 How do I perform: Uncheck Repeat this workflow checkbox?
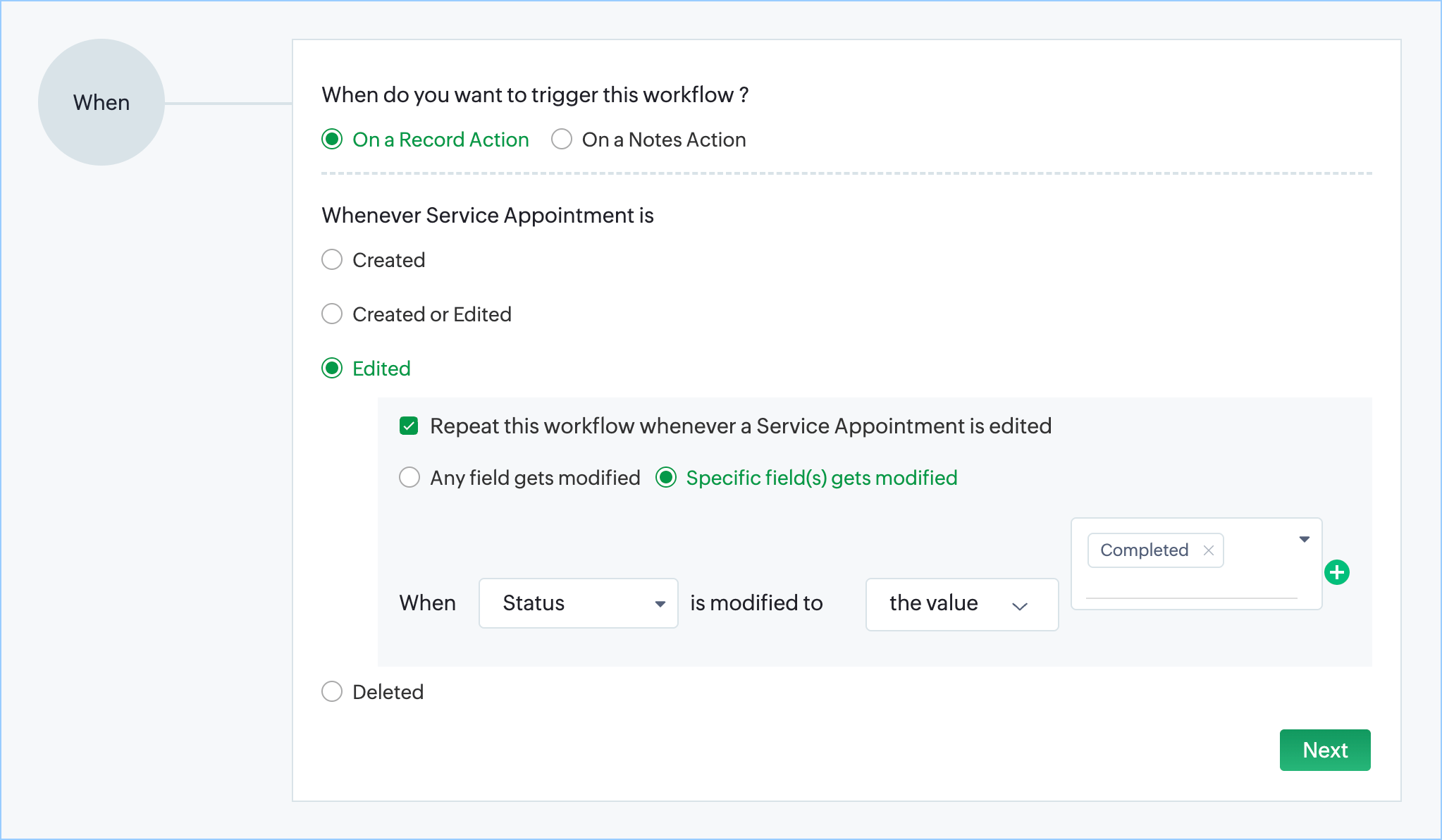409,426
